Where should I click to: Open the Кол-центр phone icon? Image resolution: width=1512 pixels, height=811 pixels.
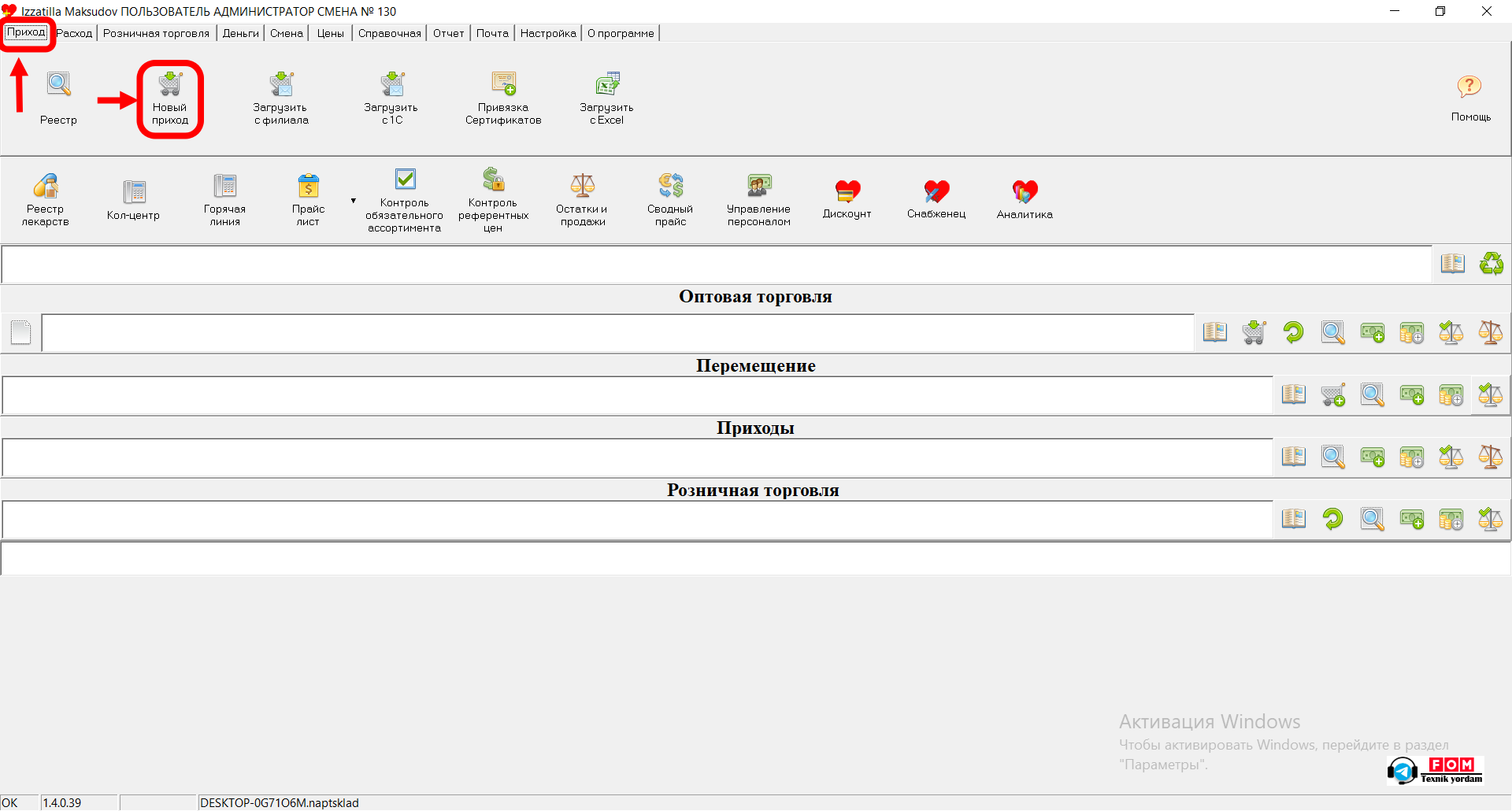coord(134,191)
